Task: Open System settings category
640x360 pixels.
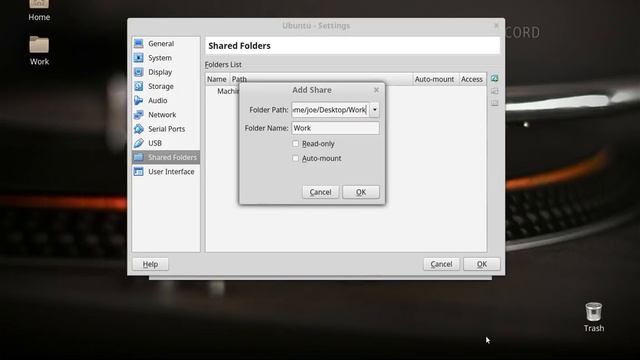Action: 166,58
